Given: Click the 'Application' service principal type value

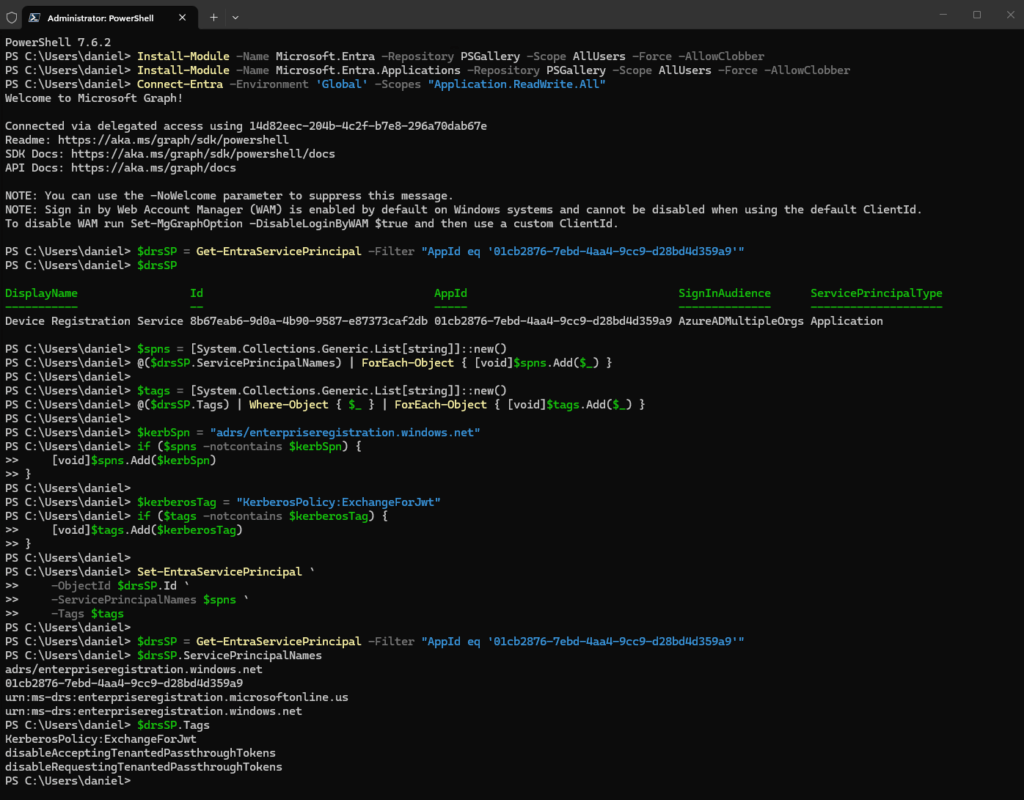Looking at the screenshot, I should (x=846, y=321).
